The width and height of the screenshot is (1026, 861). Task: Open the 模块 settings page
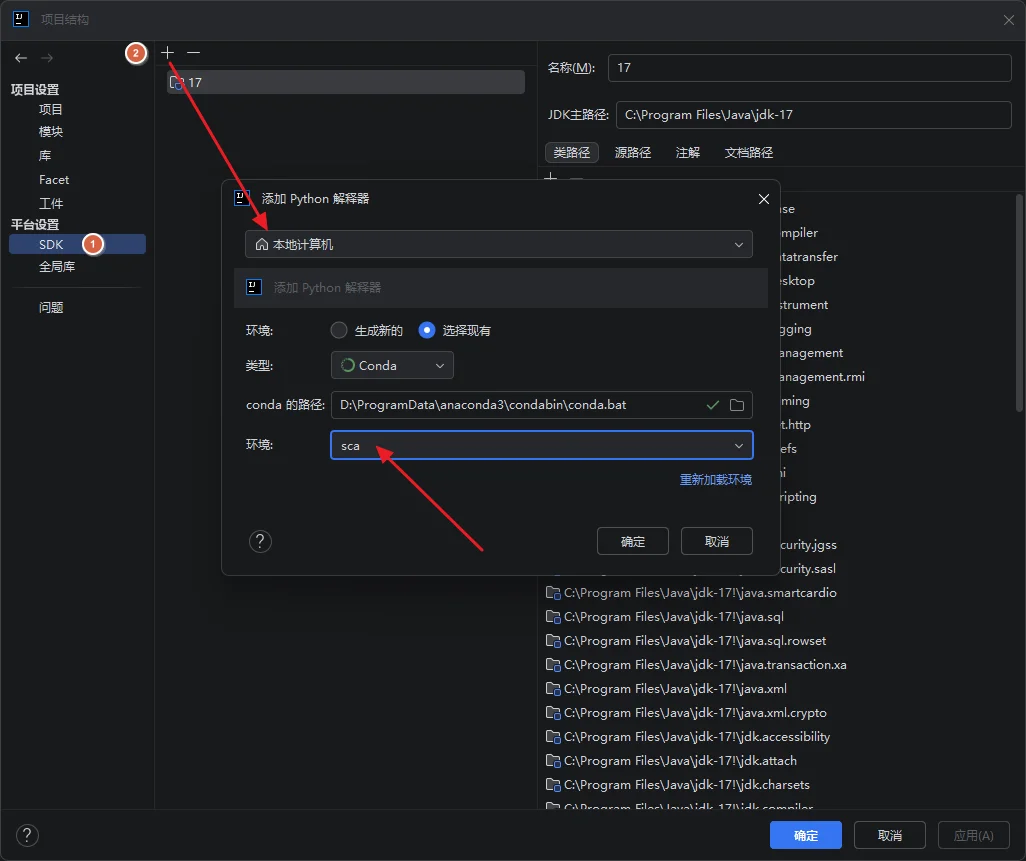(51, 132)
